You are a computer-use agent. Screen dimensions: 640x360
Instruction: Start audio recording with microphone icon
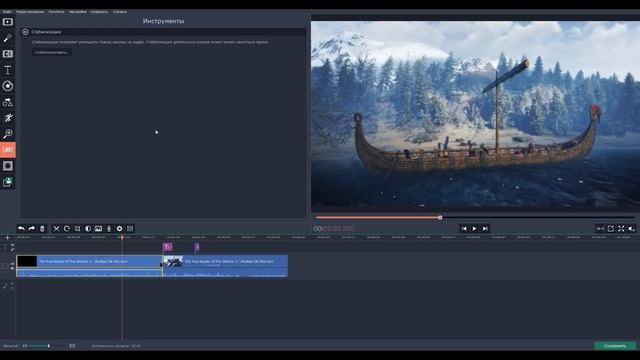(x=109, y=229)
